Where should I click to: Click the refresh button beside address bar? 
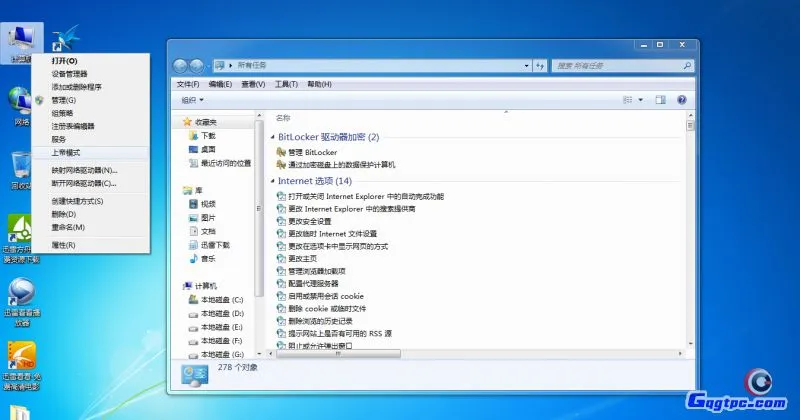pyautogui.click(x=540, y=66)
